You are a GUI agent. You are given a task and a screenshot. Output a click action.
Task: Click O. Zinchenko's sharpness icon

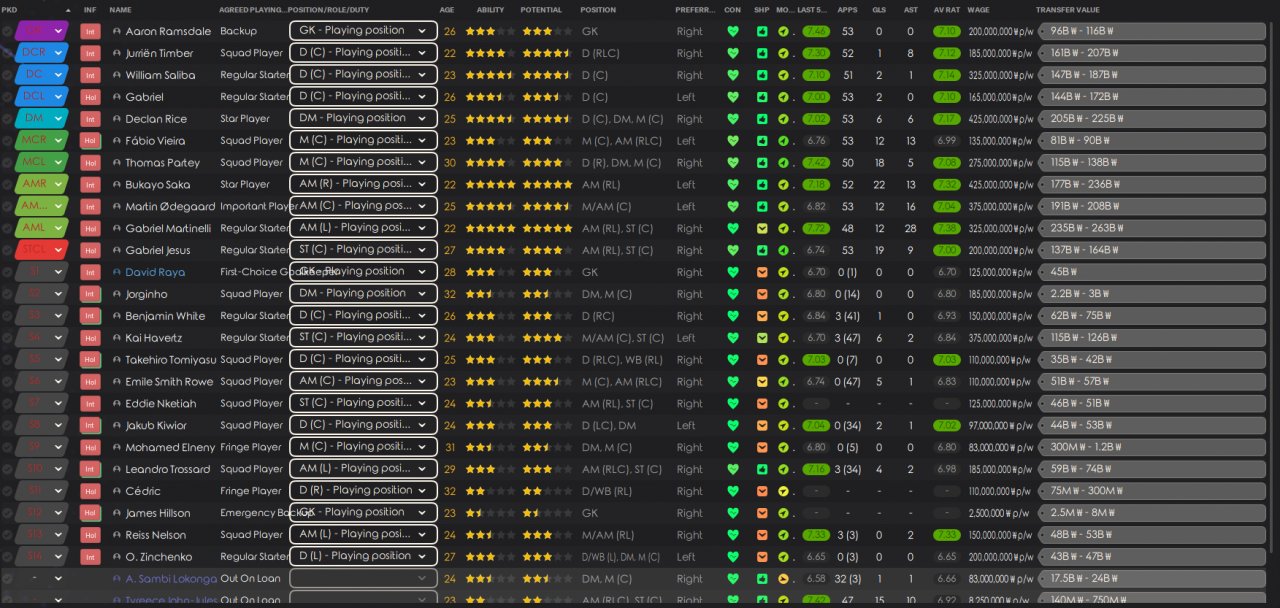tap(762, 557)
